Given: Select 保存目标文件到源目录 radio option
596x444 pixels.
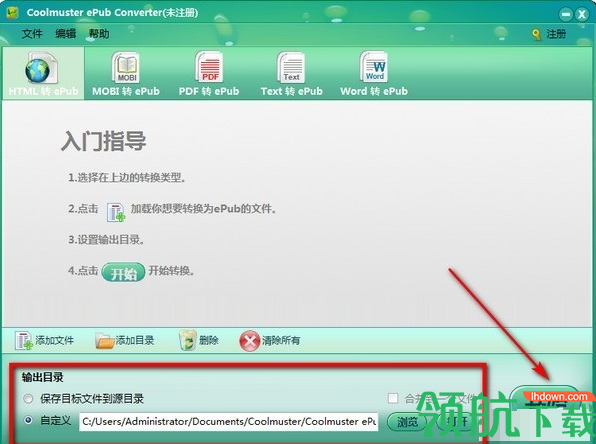Looking at the screenshot, I should 28,399.
